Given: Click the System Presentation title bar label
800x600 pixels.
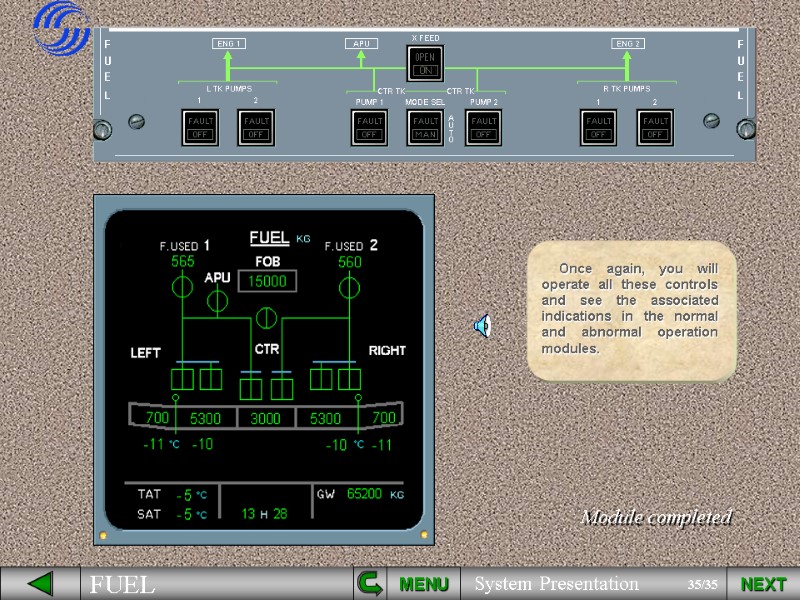Looking at the screenshot, I should pos(559,584).
